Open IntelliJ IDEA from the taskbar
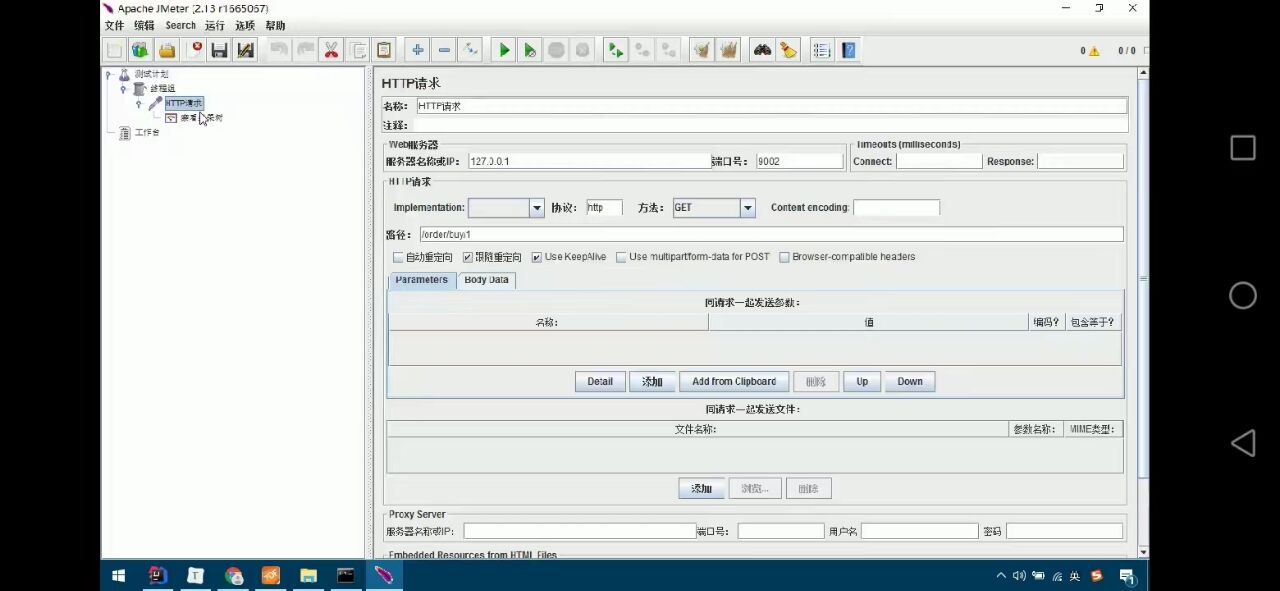This screenshot has height=591, width=1280. [157, 576]
